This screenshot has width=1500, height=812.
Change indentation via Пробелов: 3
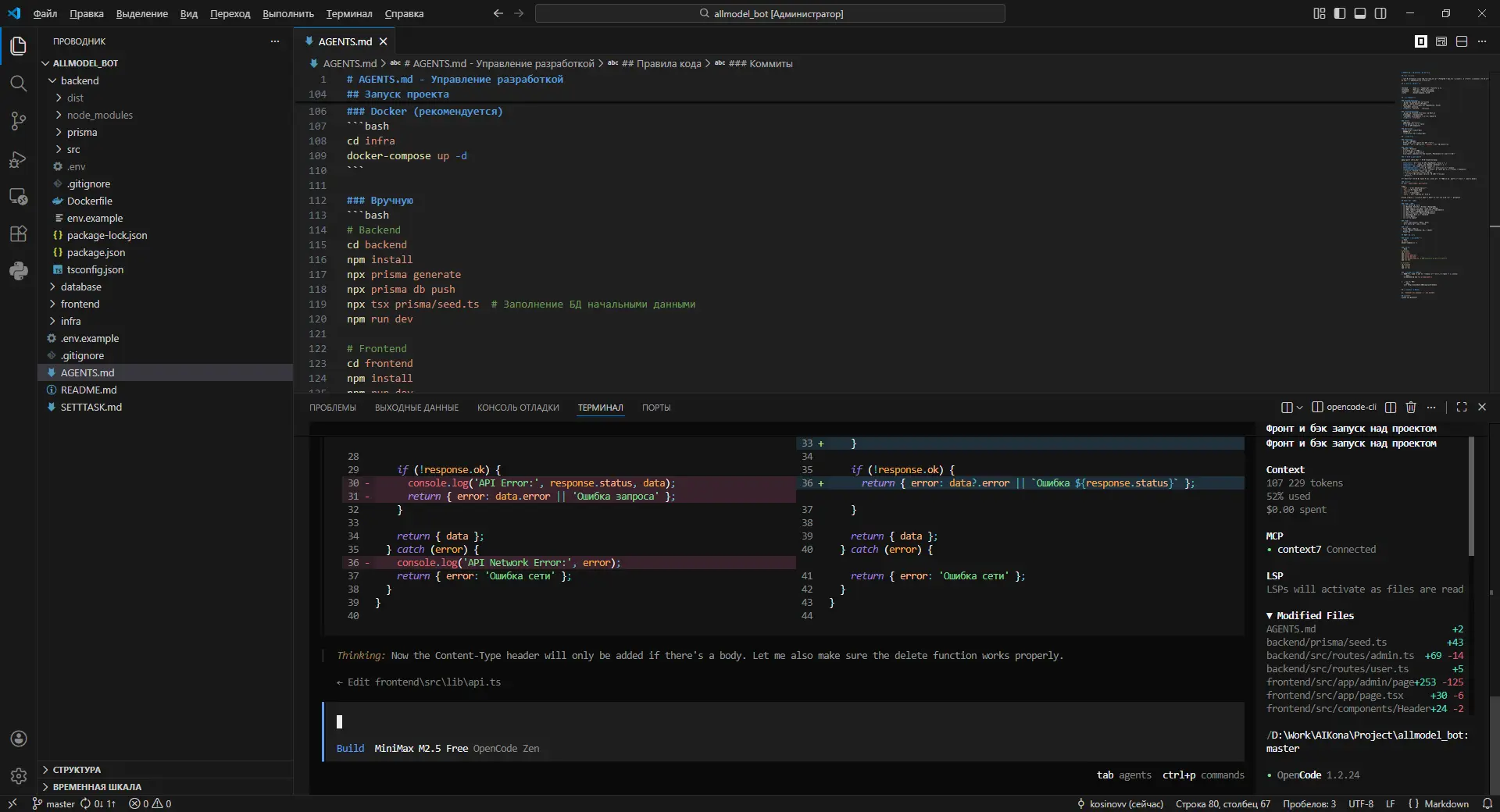point(1309,803)
